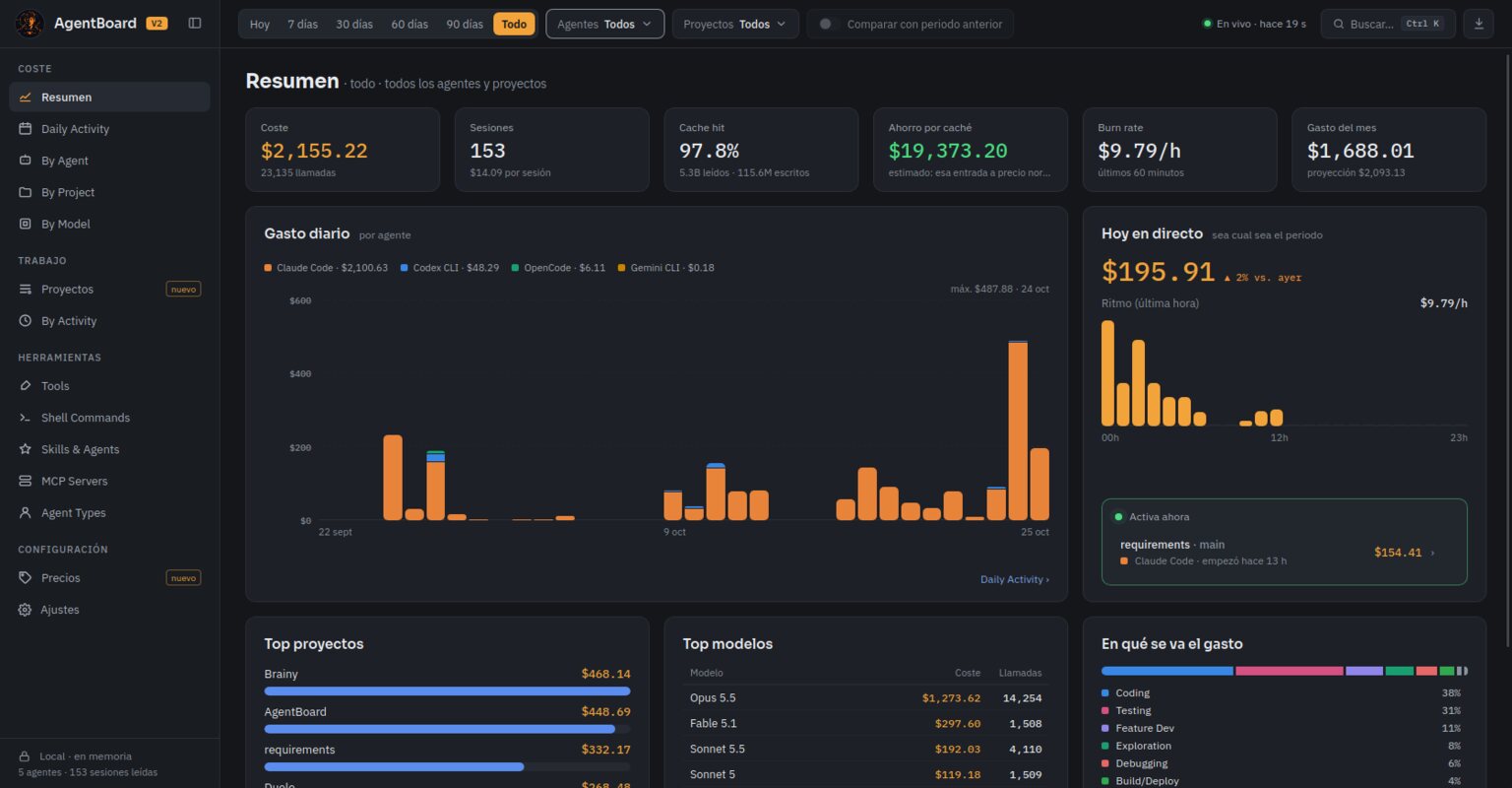The width and height of the screenshot is (1512, 788).
Task: Open MCP Servers section
Action: [109, 481]
